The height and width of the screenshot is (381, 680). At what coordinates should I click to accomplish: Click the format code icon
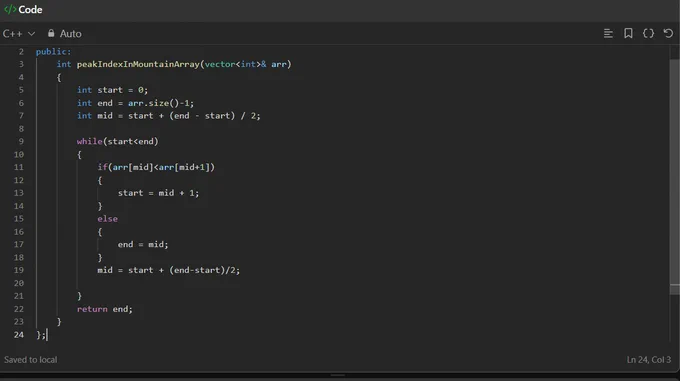pyautogui.click(x=608, y=33)
